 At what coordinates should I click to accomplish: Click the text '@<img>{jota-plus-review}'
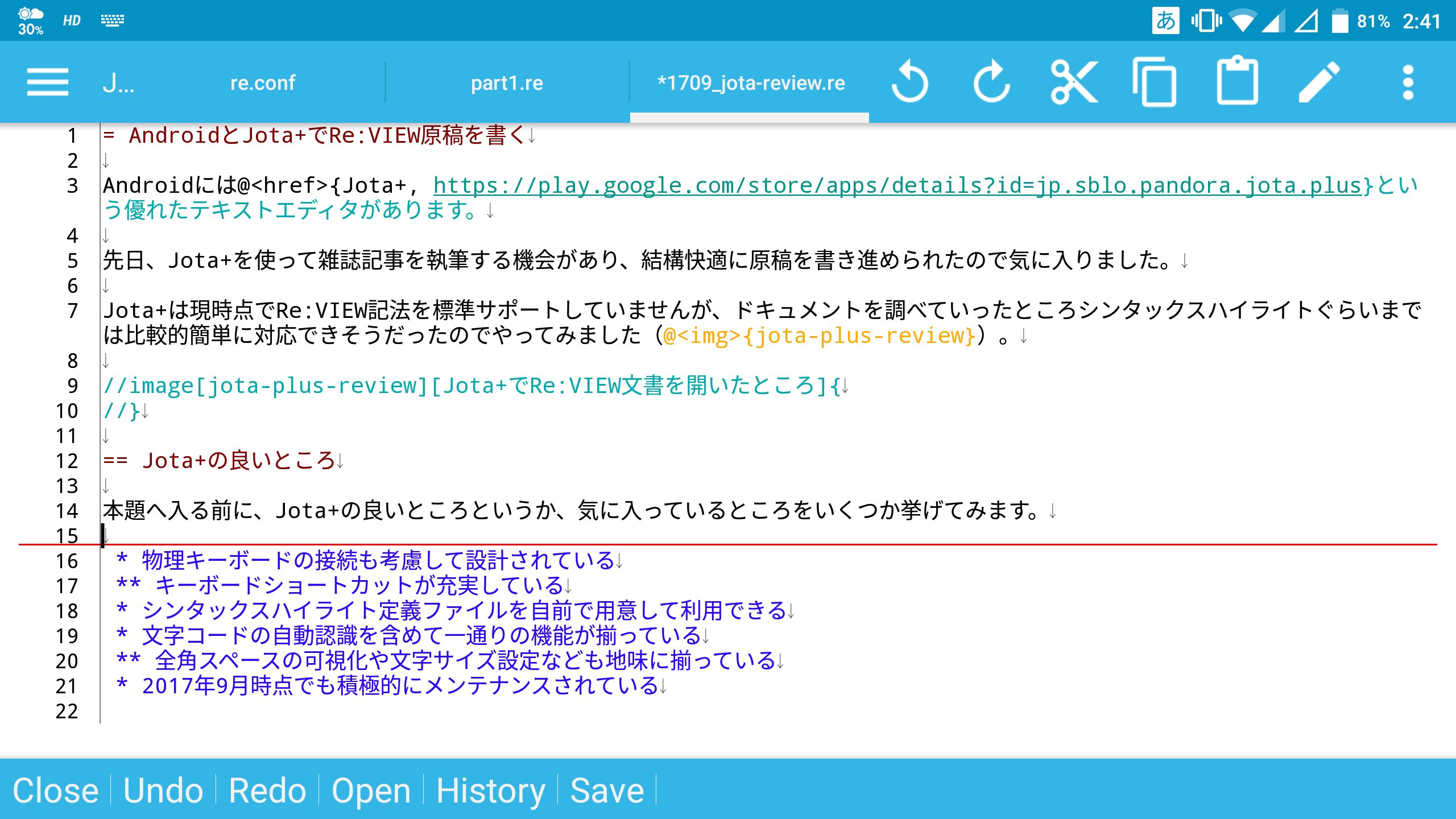point(820,336)
